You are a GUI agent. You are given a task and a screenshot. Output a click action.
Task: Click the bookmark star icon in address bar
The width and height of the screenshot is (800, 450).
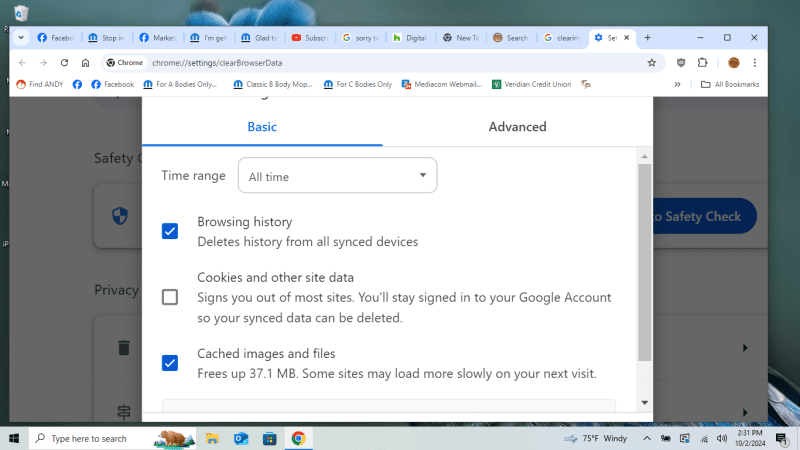(651, 62)
